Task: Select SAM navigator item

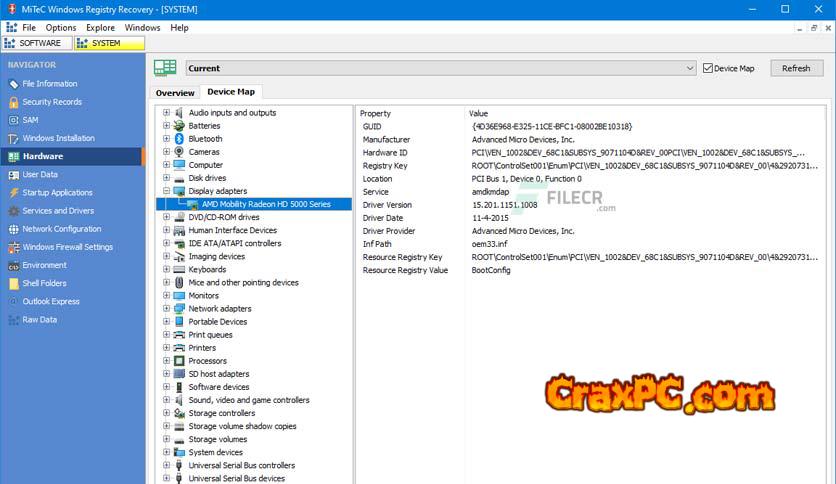Action: (x=30, y=120)
